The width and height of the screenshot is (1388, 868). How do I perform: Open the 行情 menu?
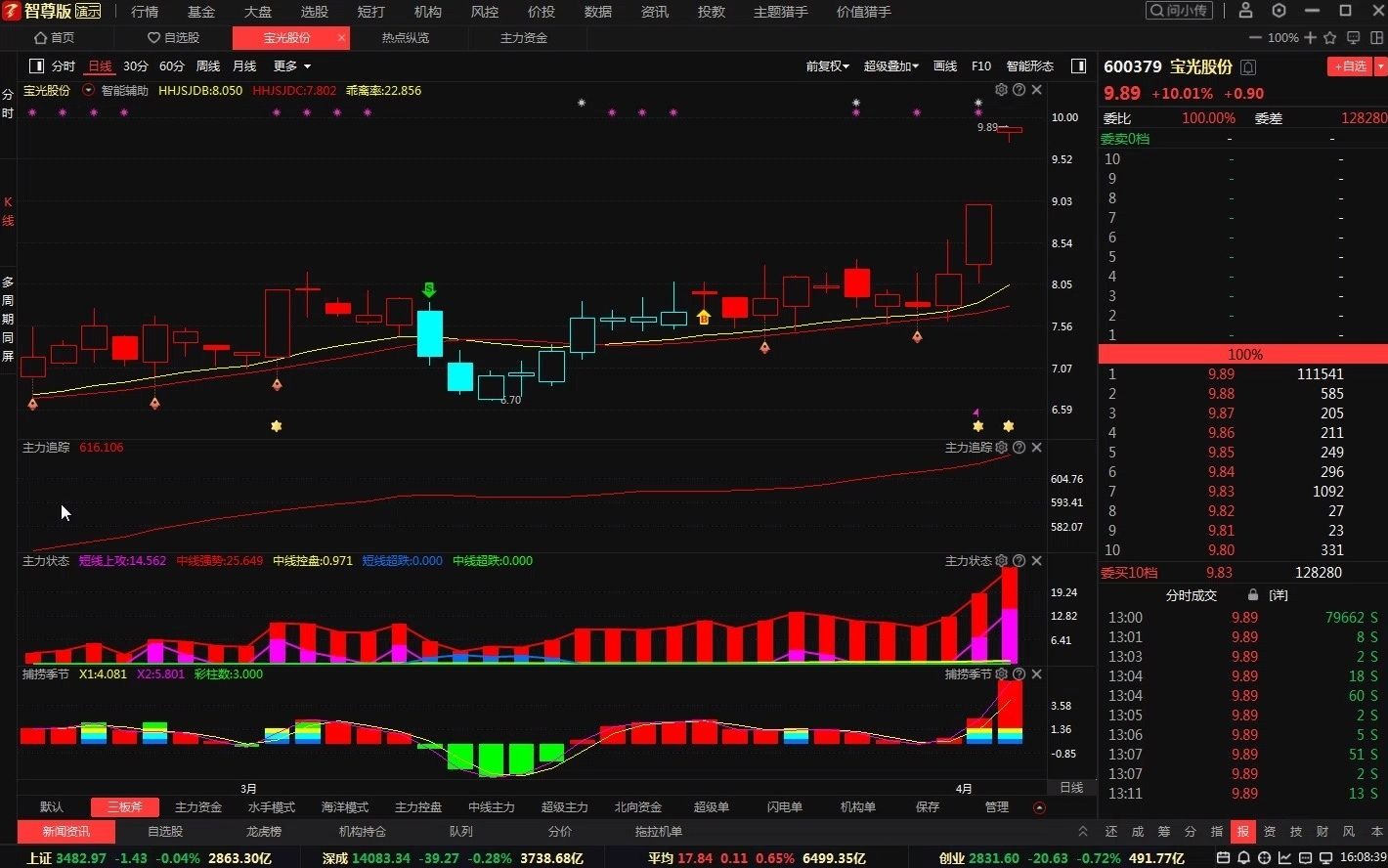145,12
